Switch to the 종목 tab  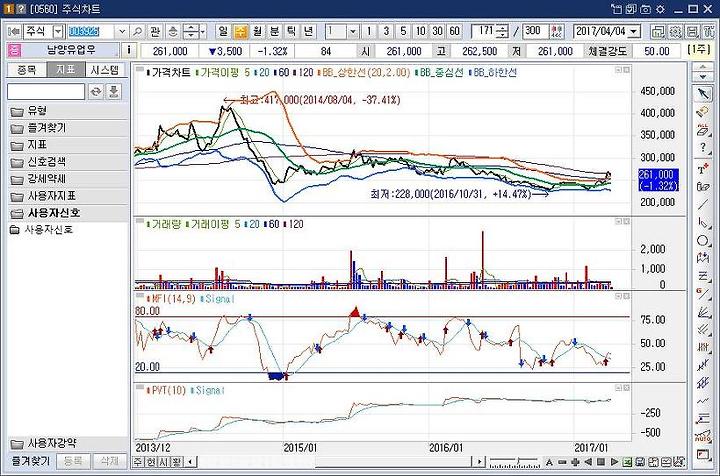pos(27,70)
